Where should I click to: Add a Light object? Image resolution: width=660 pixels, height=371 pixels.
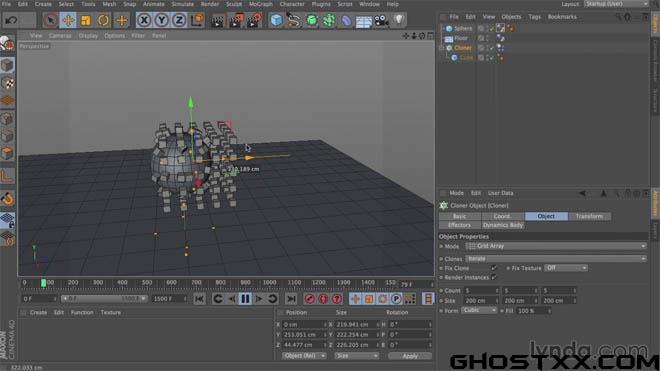pos(399,20)
